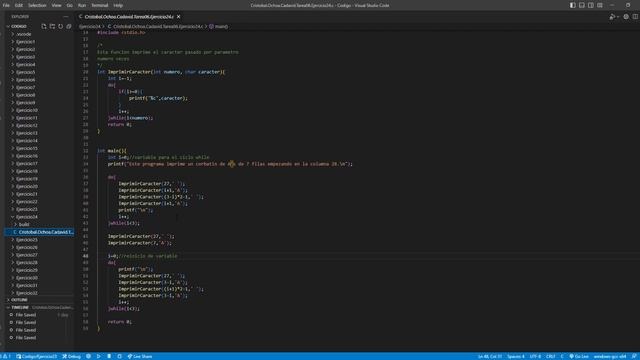Image resolution: width=640 pixels, height=360 pixels.
Task: Click the Run/Debug C file icon
Action: click(612, 17)
